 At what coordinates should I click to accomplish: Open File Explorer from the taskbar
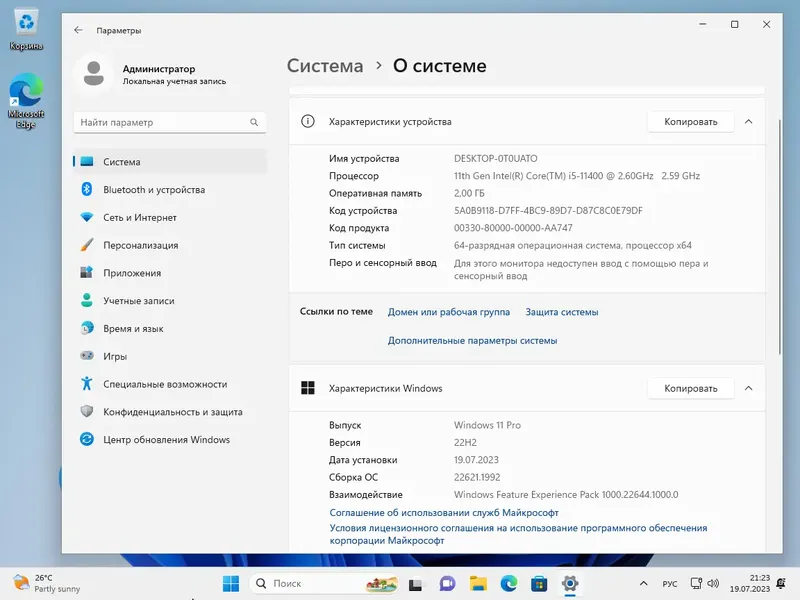pos(478,583)
